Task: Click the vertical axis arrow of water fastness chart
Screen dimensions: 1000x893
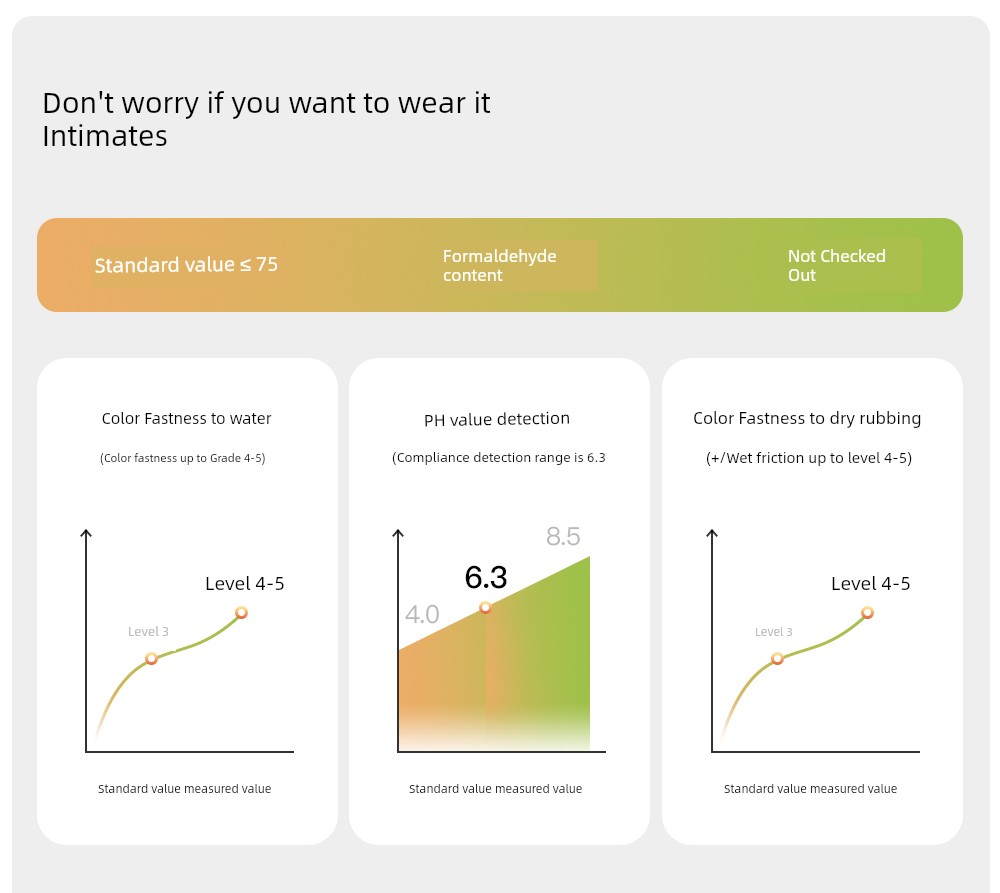Action: pyautogui.click(x=86, y=533)
